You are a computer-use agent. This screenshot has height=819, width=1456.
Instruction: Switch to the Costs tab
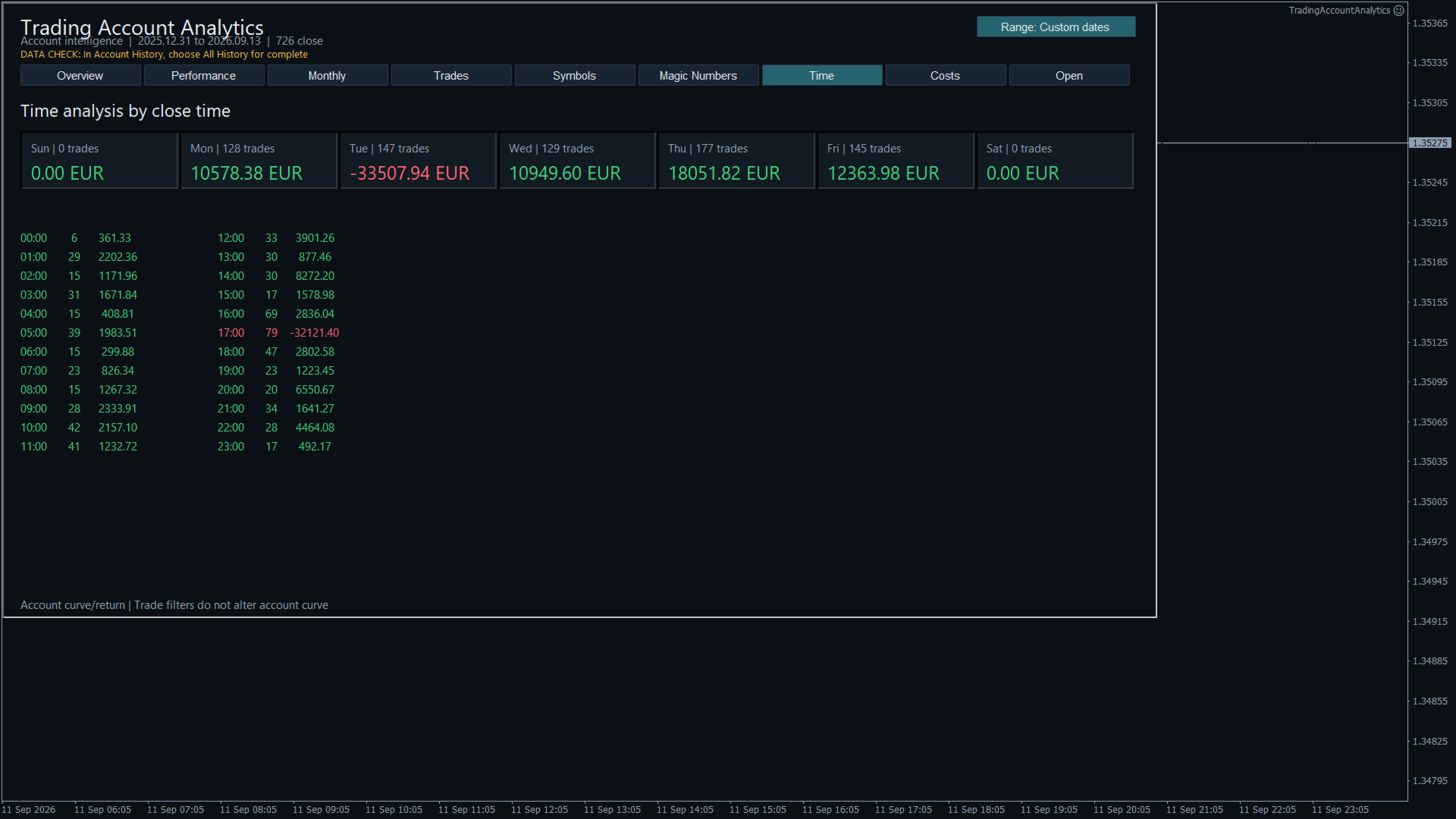pos(946,75)
